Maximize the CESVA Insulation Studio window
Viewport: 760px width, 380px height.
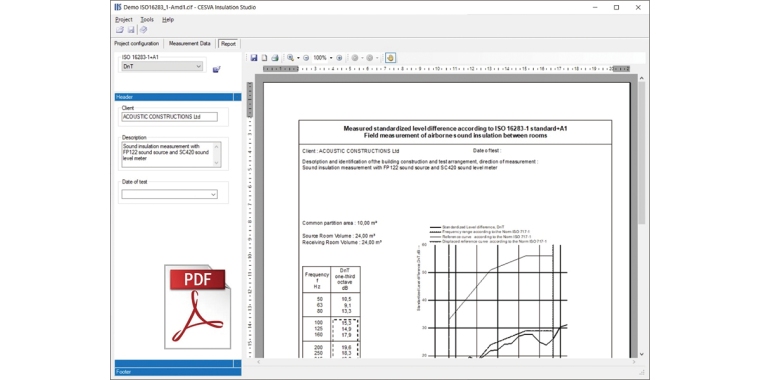click(x=616, y=7)
